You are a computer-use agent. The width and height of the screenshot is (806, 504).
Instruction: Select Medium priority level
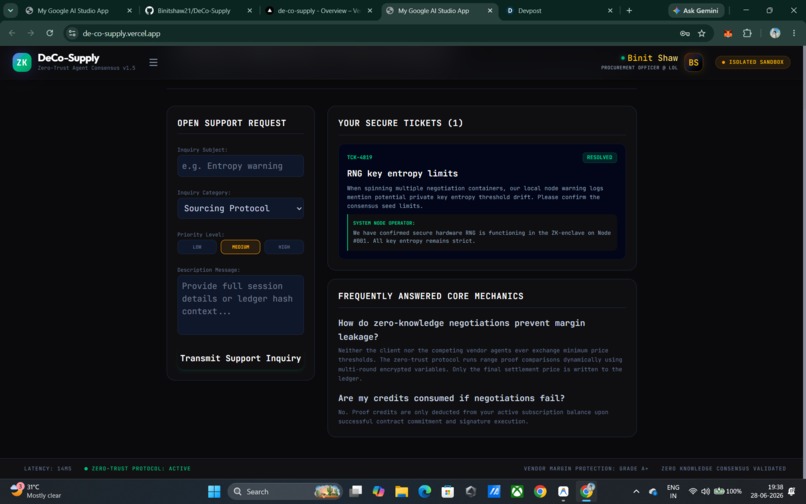pyautogui.click(x=241, y=247)
